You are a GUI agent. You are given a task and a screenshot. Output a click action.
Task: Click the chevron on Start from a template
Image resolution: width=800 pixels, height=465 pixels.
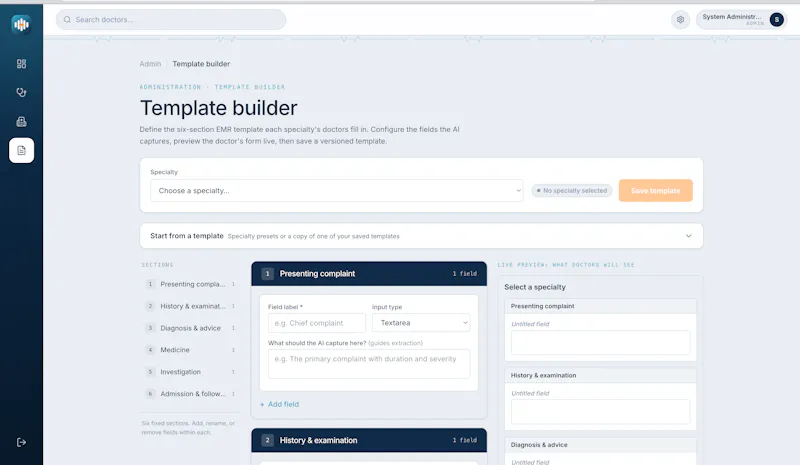(688, 236)
